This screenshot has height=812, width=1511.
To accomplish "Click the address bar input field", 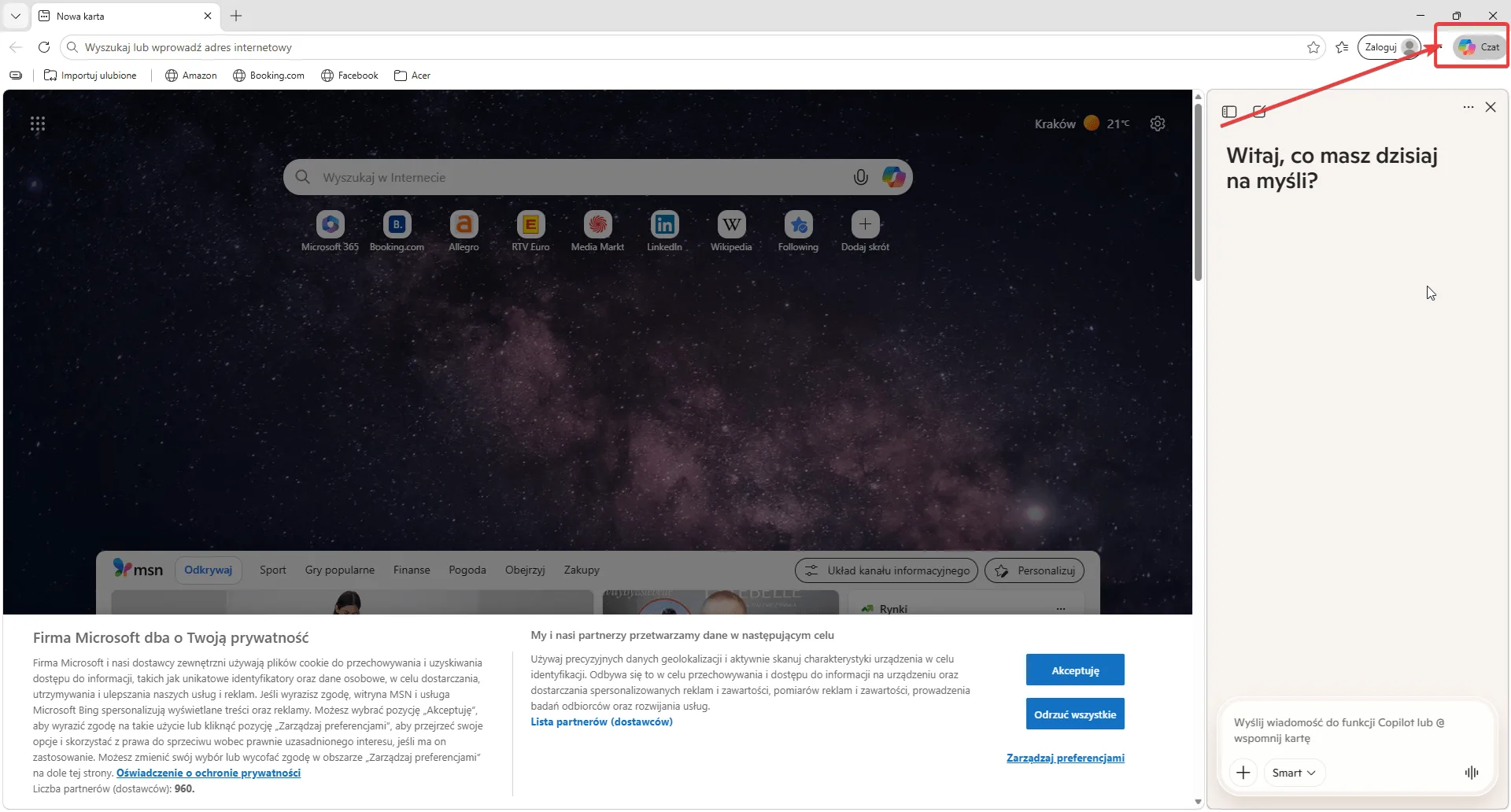I will pos(693,47).
